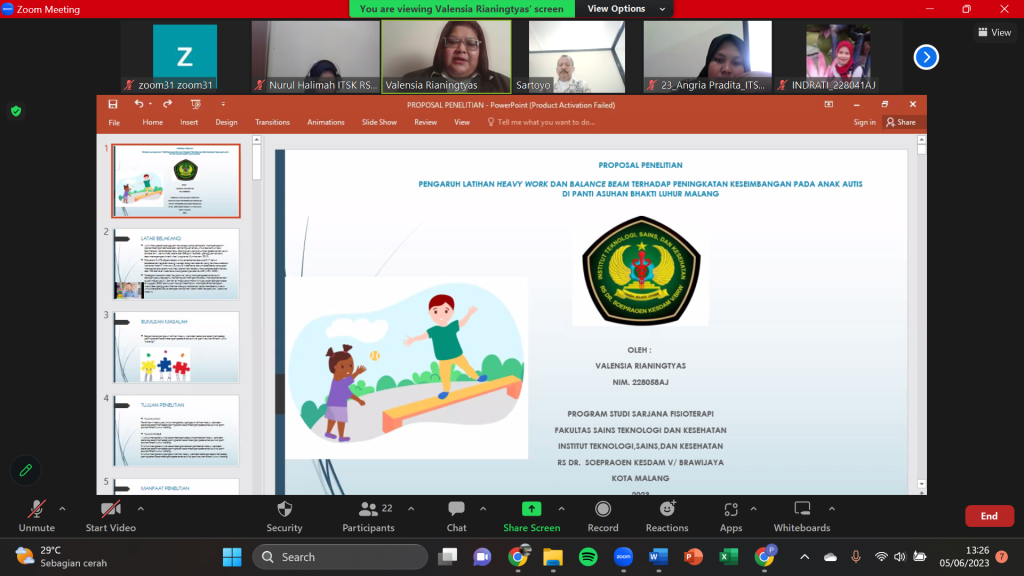
Task: Expand audio options arrow next to Unmute
Action: click(62, 509)
